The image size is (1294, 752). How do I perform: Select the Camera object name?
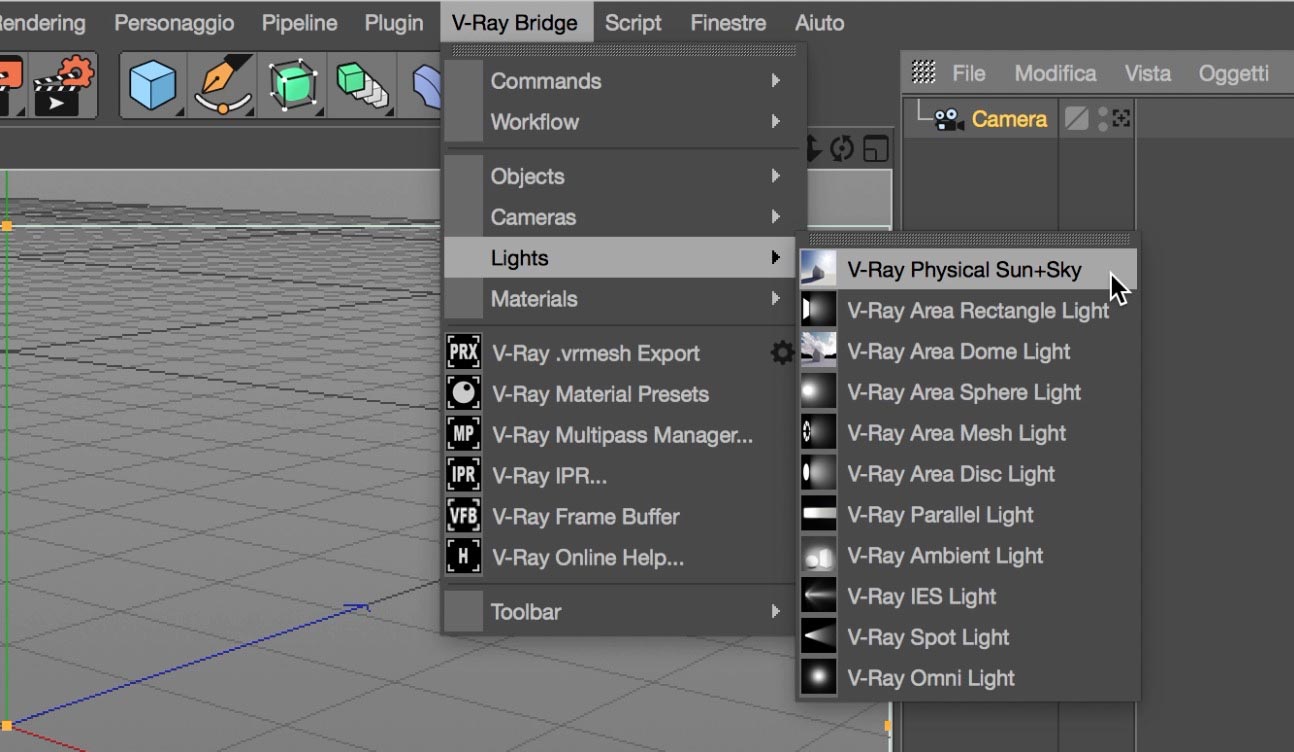coord(1009,119)
